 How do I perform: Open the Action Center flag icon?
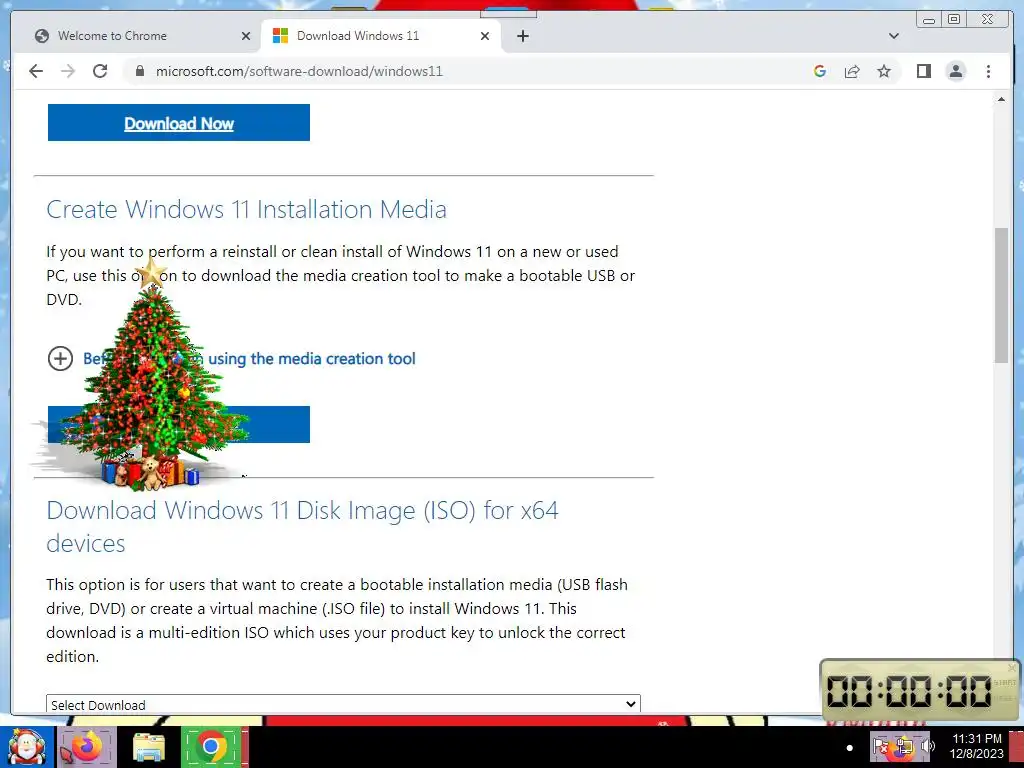tap(880, 746)
